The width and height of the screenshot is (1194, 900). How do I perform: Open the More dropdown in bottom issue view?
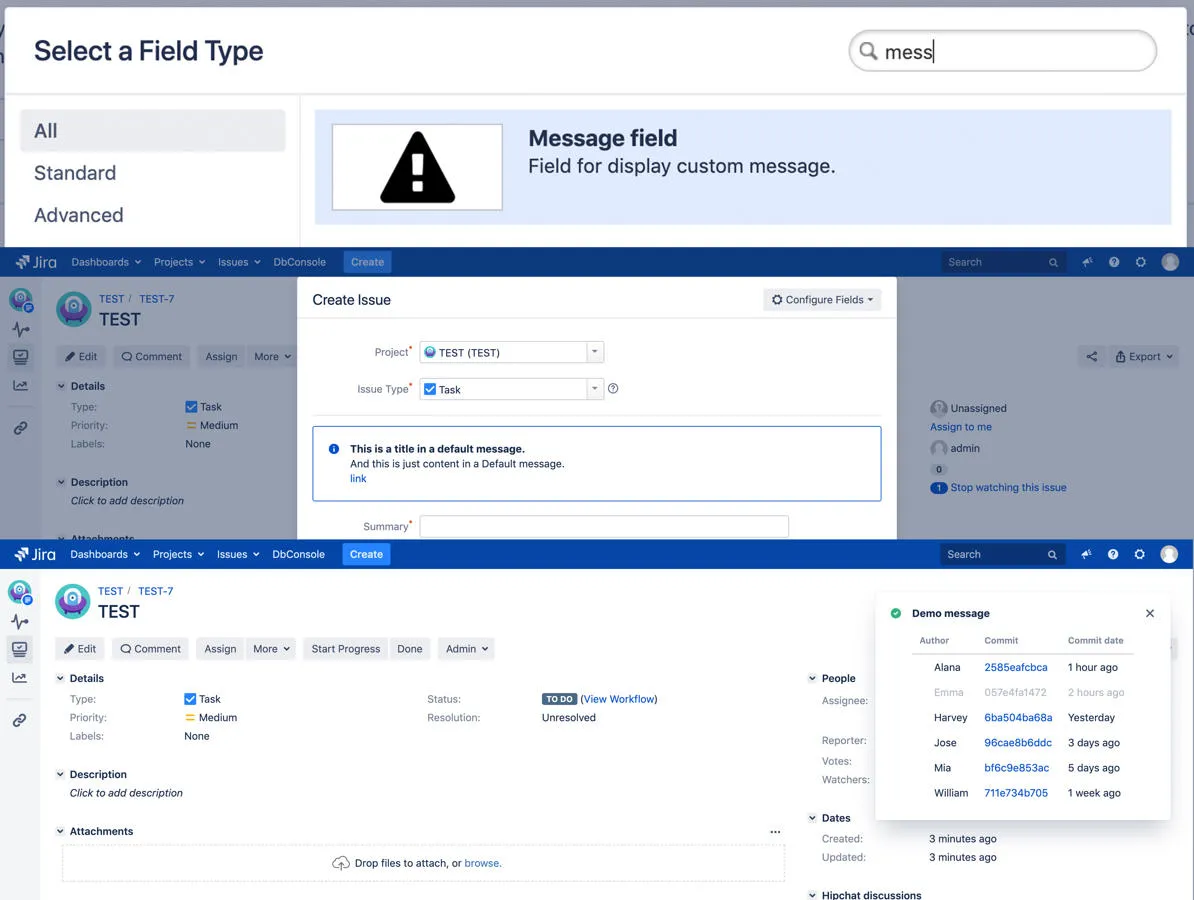(x=271, y=649)
